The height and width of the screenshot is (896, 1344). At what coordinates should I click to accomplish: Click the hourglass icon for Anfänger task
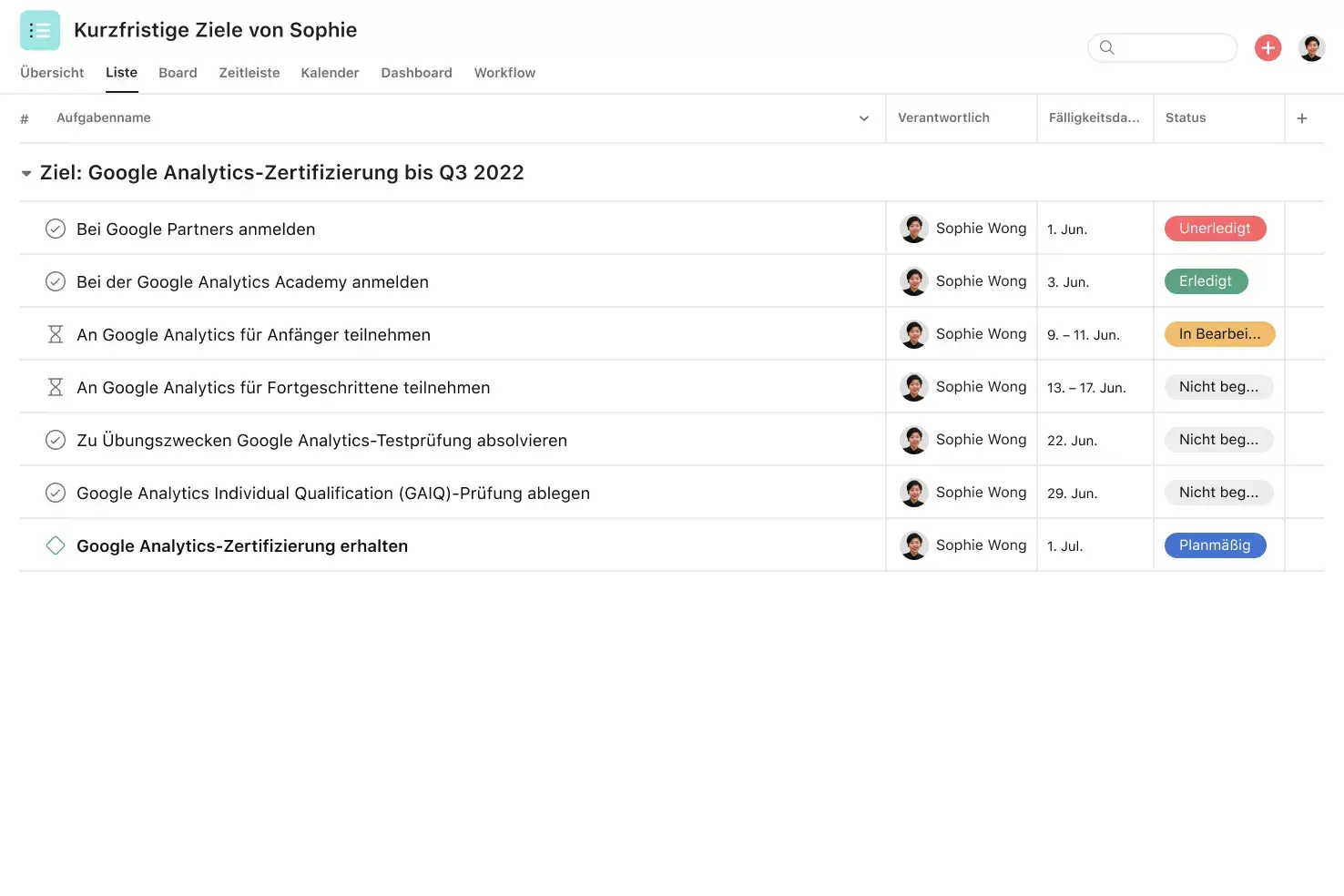point(56,334)
